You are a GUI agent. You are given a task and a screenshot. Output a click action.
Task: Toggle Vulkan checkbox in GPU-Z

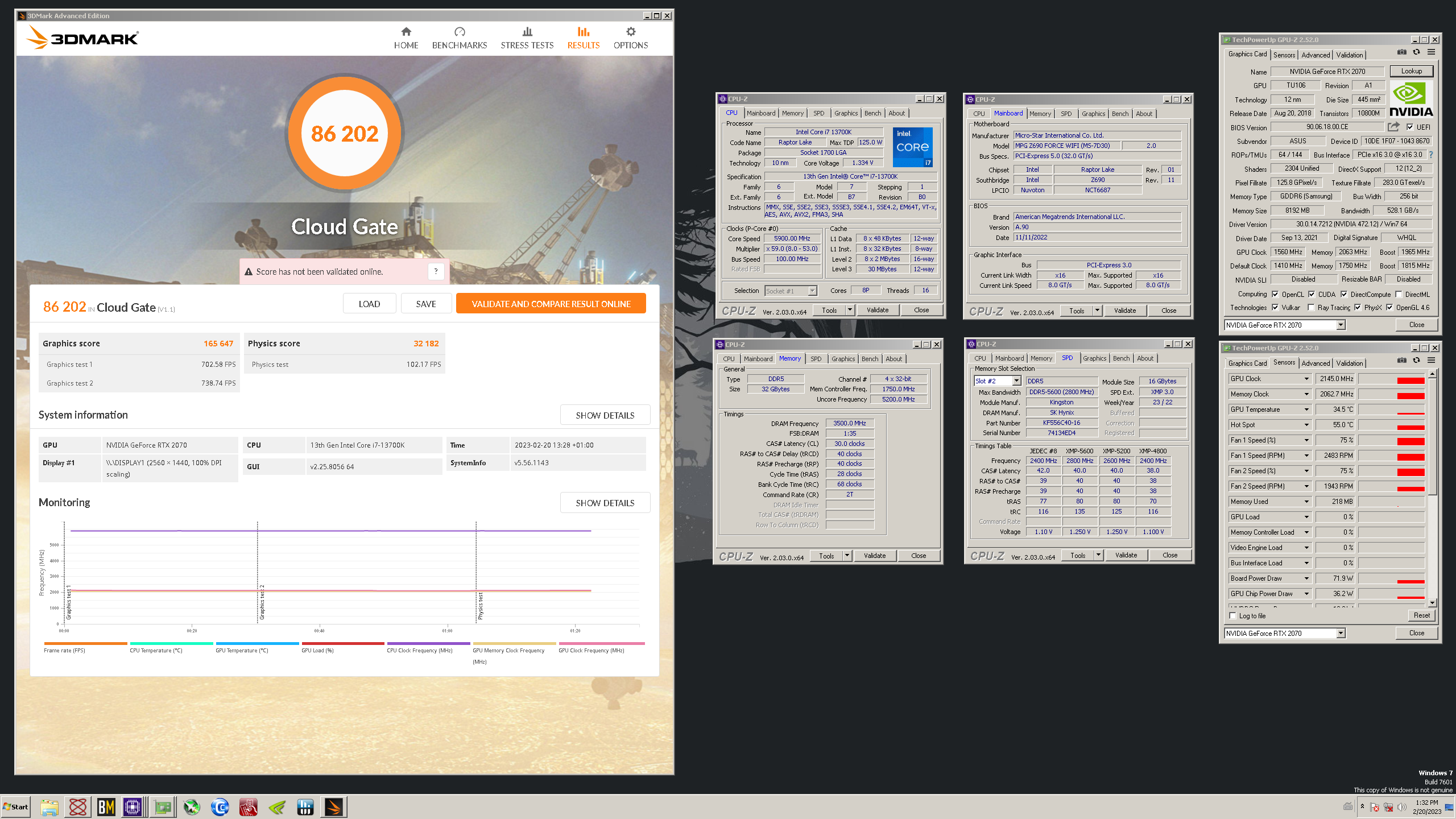point(1275,308)
